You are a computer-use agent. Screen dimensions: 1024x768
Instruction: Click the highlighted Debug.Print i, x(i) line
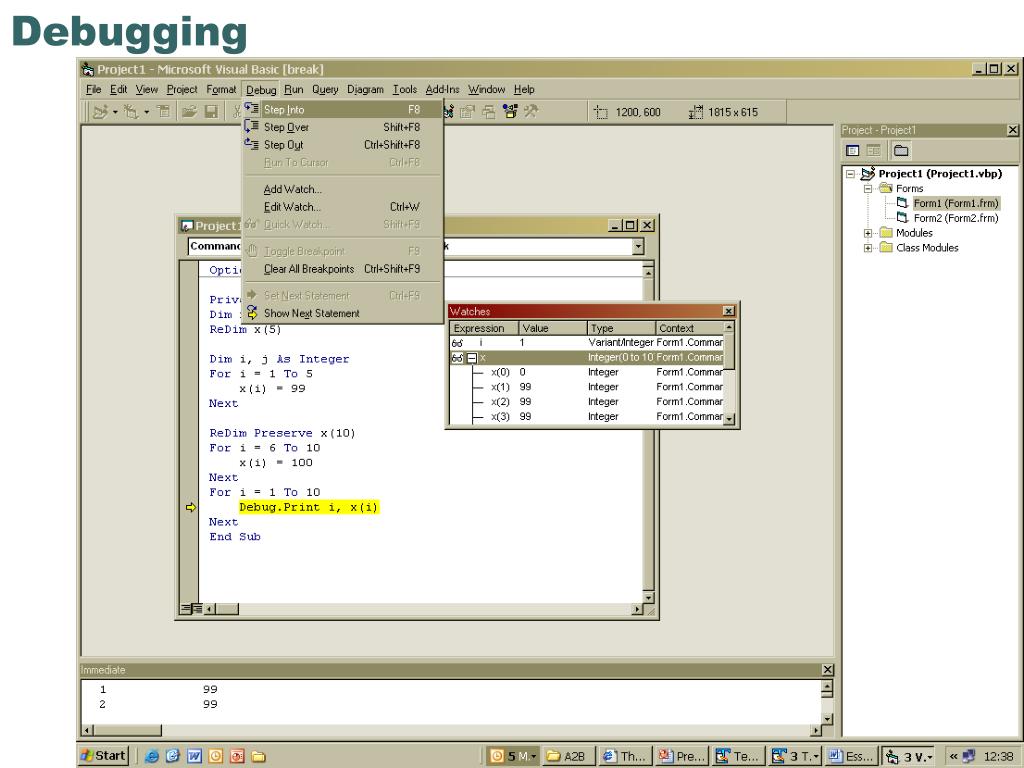coord(309,507)
